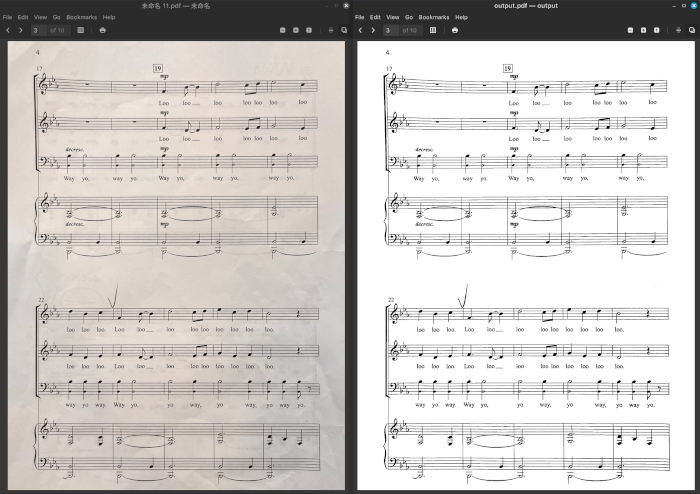Click page number field in output.pdf window

tap(390, 30)
